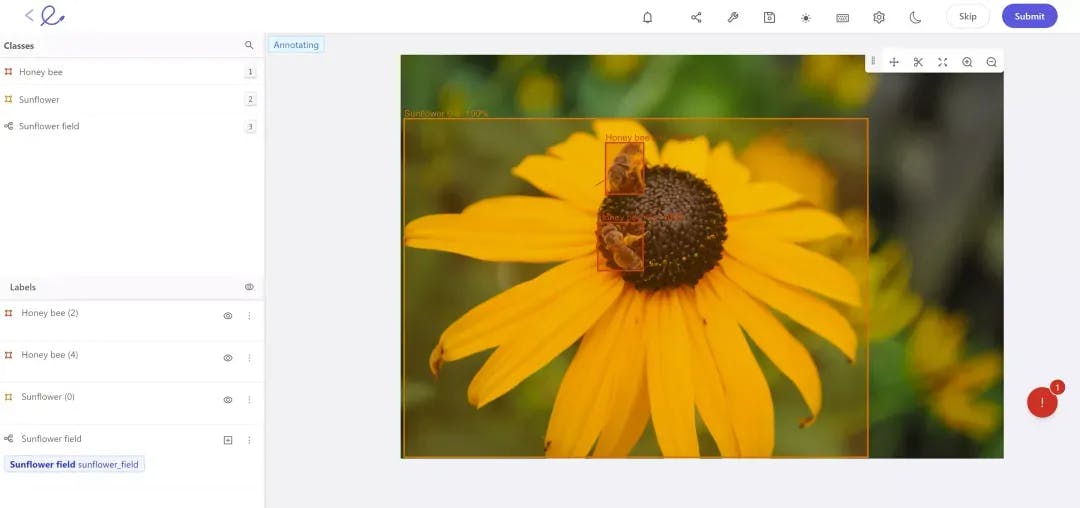The image size is (1080, 508).
Task: Save labels with the floppy disk icon
Action: click(769, 18)
